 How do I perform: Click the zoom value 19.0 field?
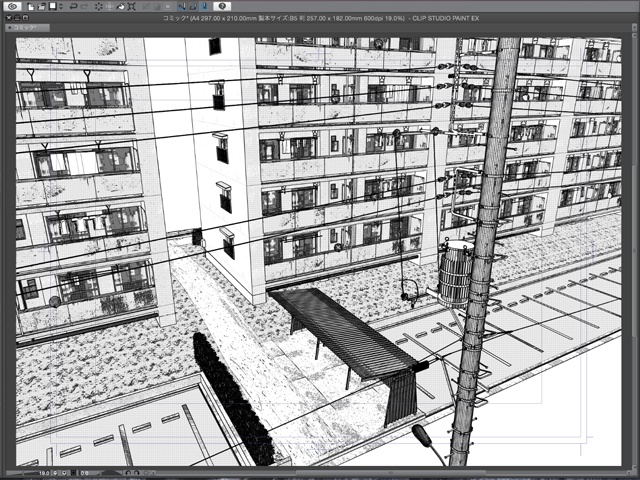pos(44,473)
